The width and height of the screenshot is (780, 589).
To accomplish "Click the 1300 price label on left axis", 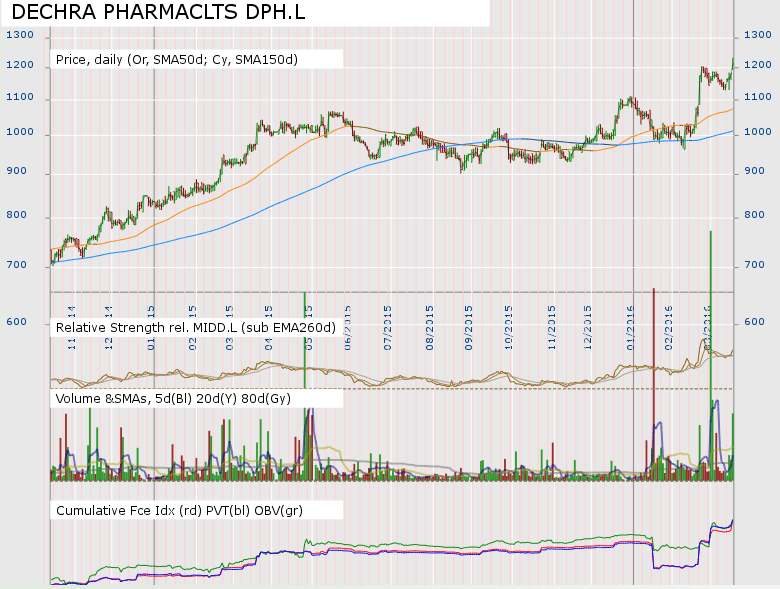I will 20,34.
